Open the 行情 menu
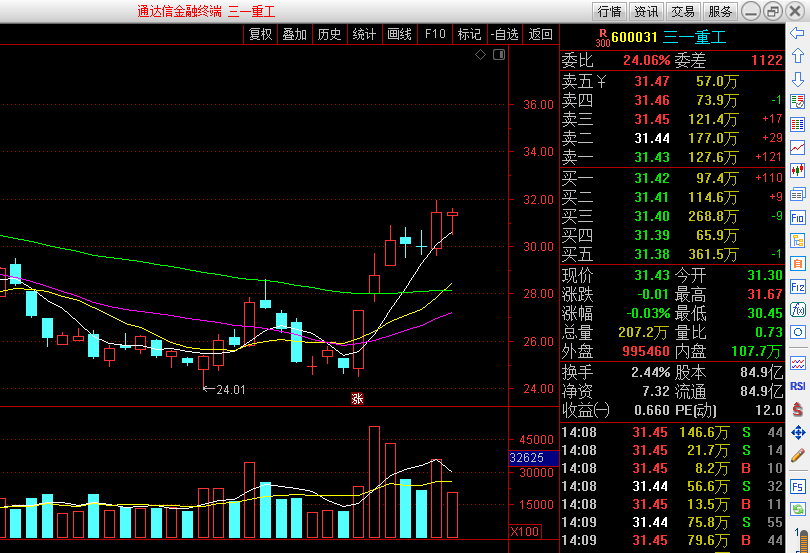 coord(609,11)
